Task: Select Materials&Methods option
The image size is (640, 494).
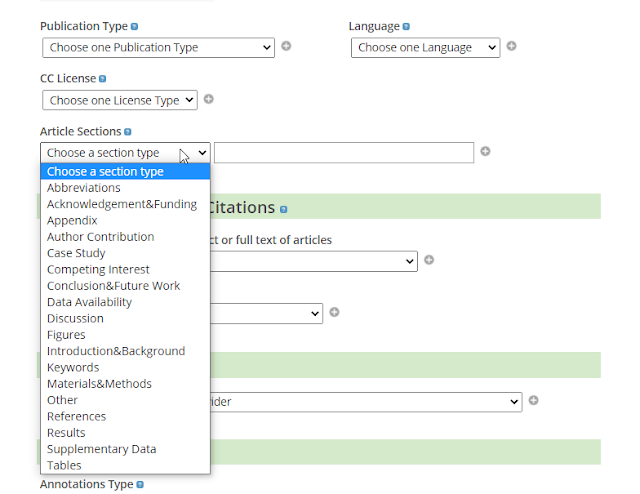Action: click(125, 384)
